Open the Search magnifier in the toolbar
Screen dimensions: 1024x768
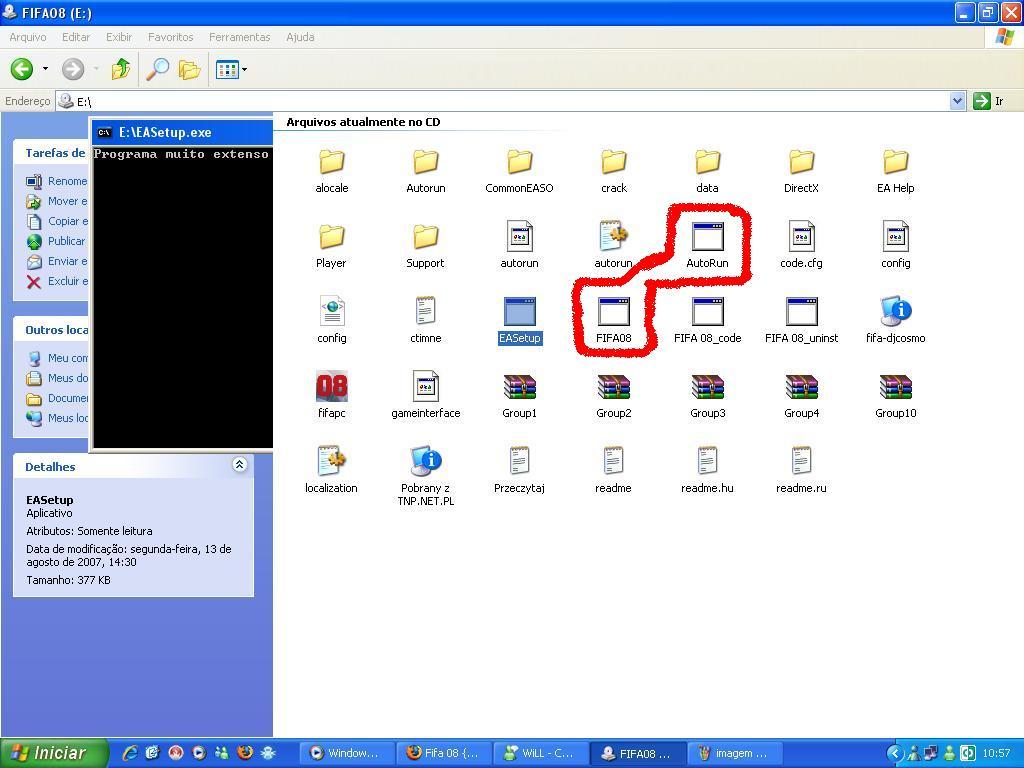[157, 69]
